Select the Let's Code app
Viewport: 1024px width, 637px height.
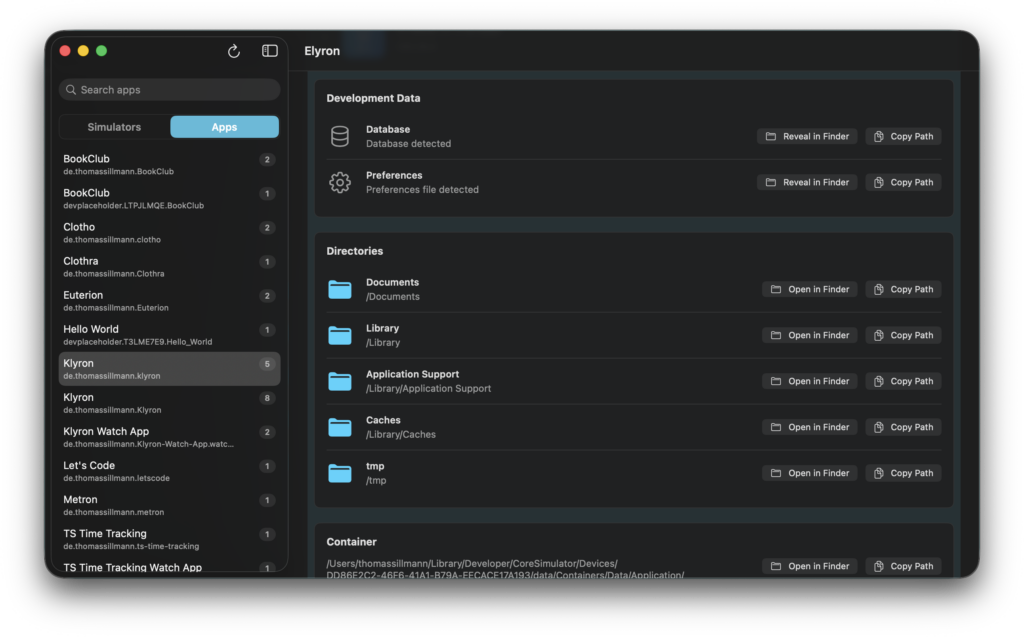tap(169, 471)
